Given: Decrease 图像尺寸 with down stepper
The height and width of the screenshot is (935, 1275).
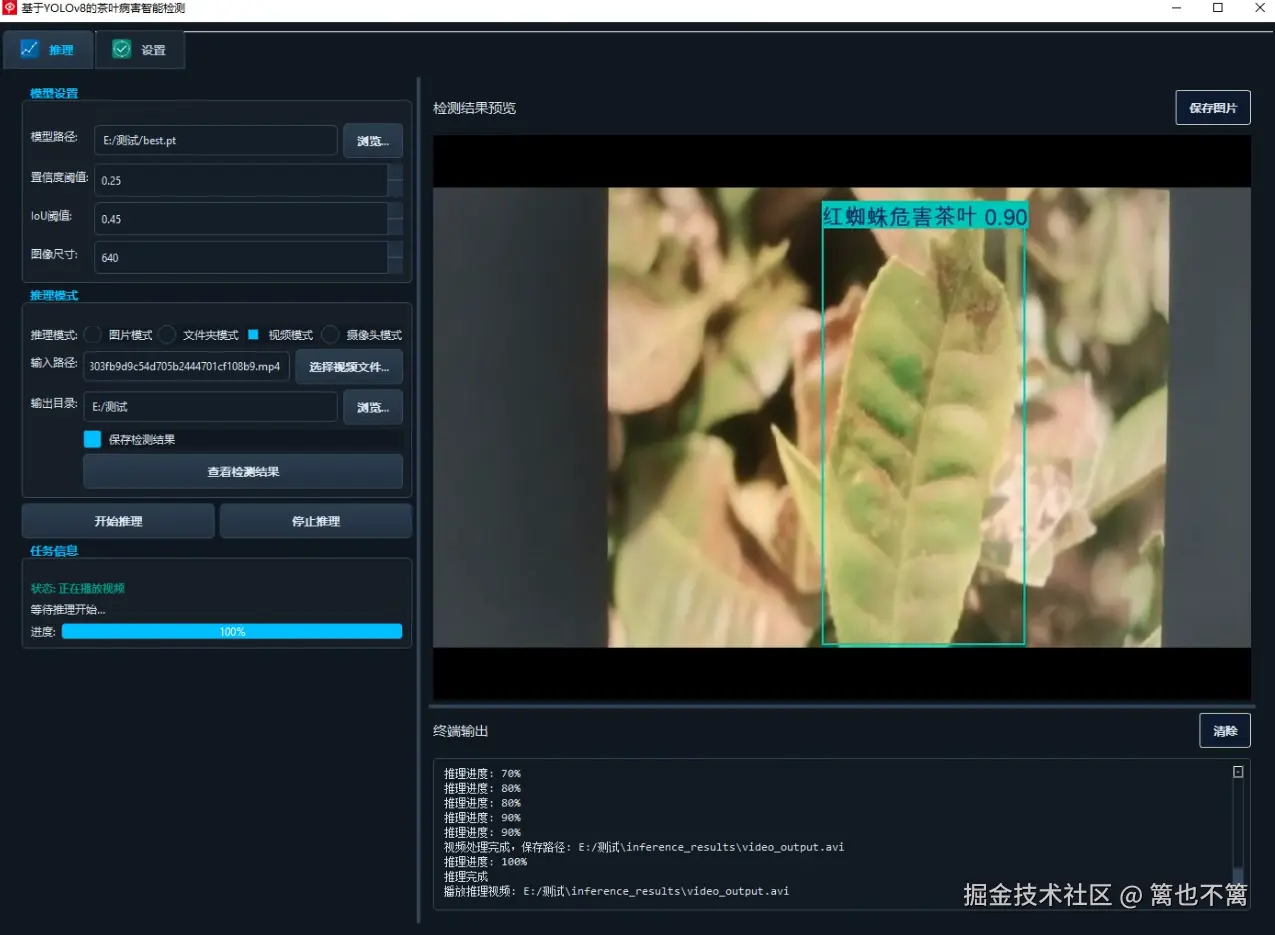Looking at the screenshot, I should [x=395, y=266].
